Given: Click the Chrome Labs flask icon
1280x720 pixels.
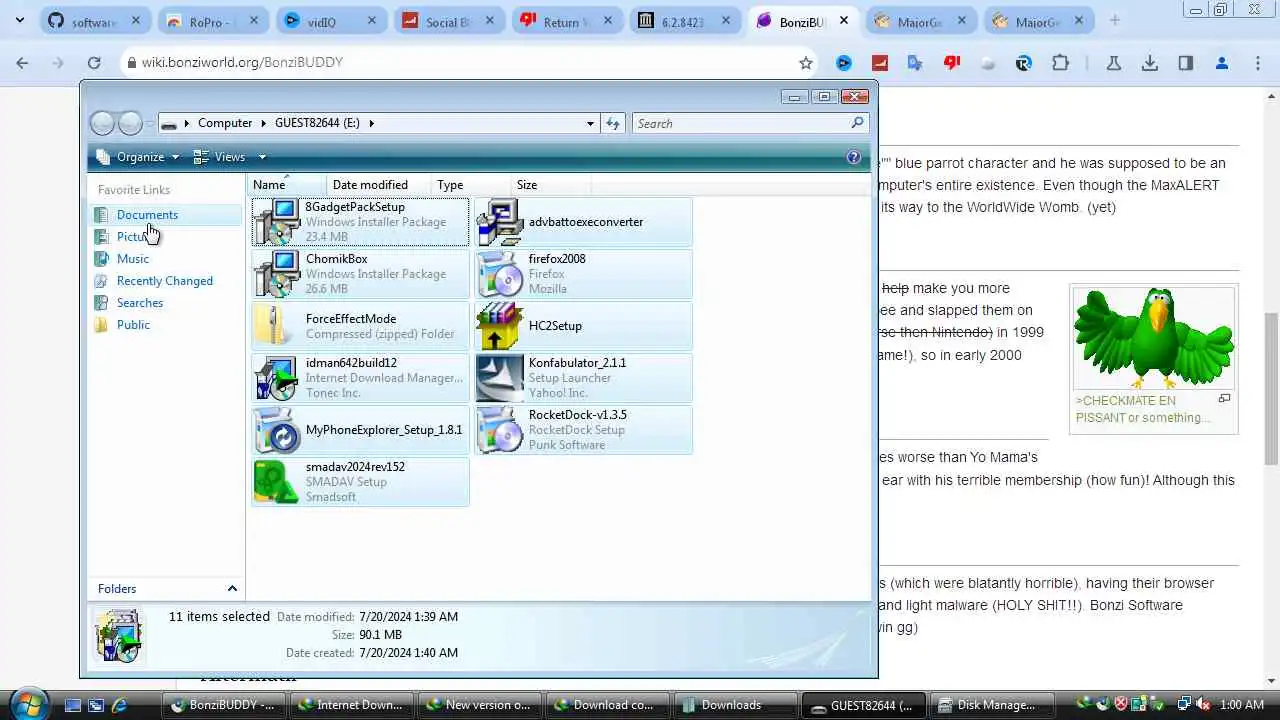Looking at the screenshot, I should (1113, 62).
